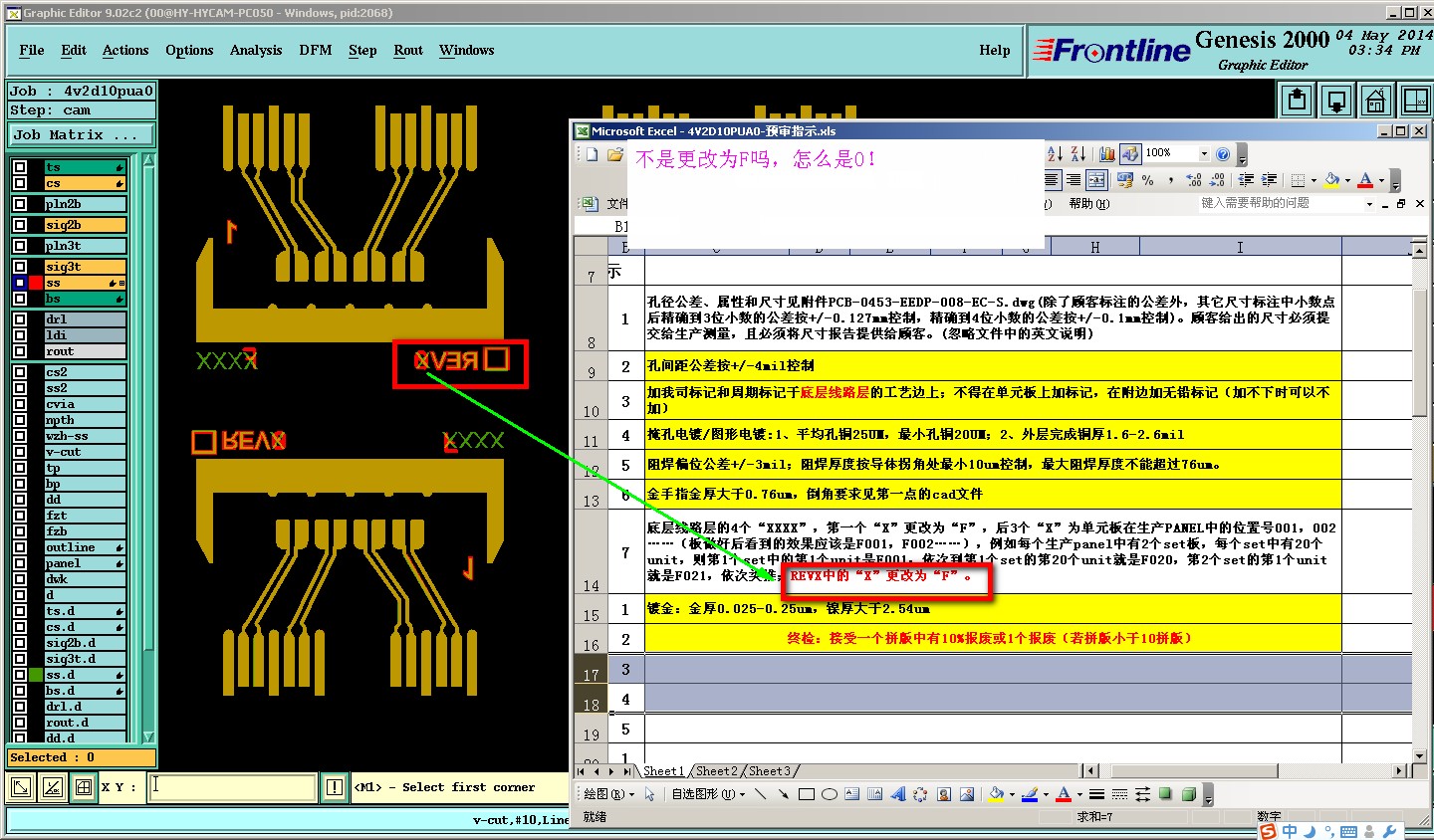
Task: Click the select objects pointer icon
Action: pos(650,794)
